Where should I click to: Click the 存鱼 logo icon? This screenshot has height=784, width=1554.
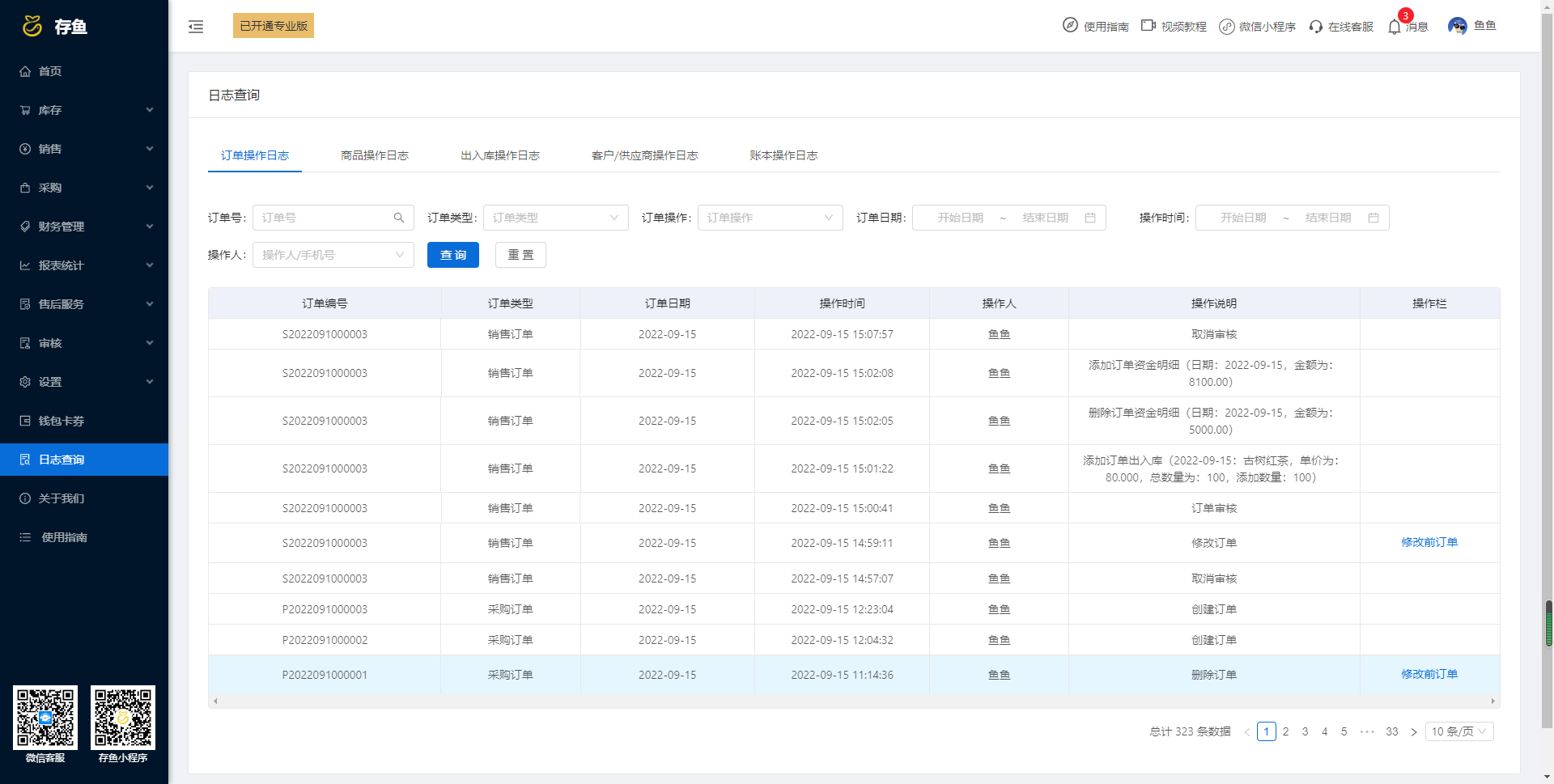pyautogui.click(x=32, y=27)
